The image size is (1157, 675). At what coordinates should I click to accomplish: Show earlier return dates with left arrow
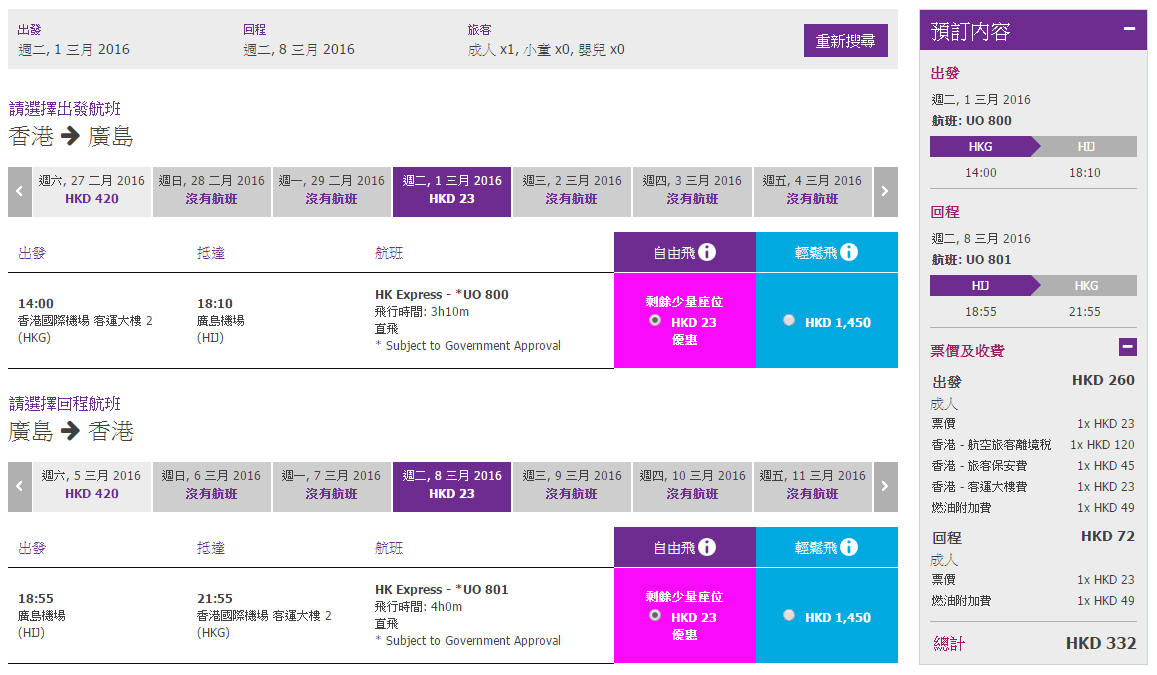[x=19, y=486]
